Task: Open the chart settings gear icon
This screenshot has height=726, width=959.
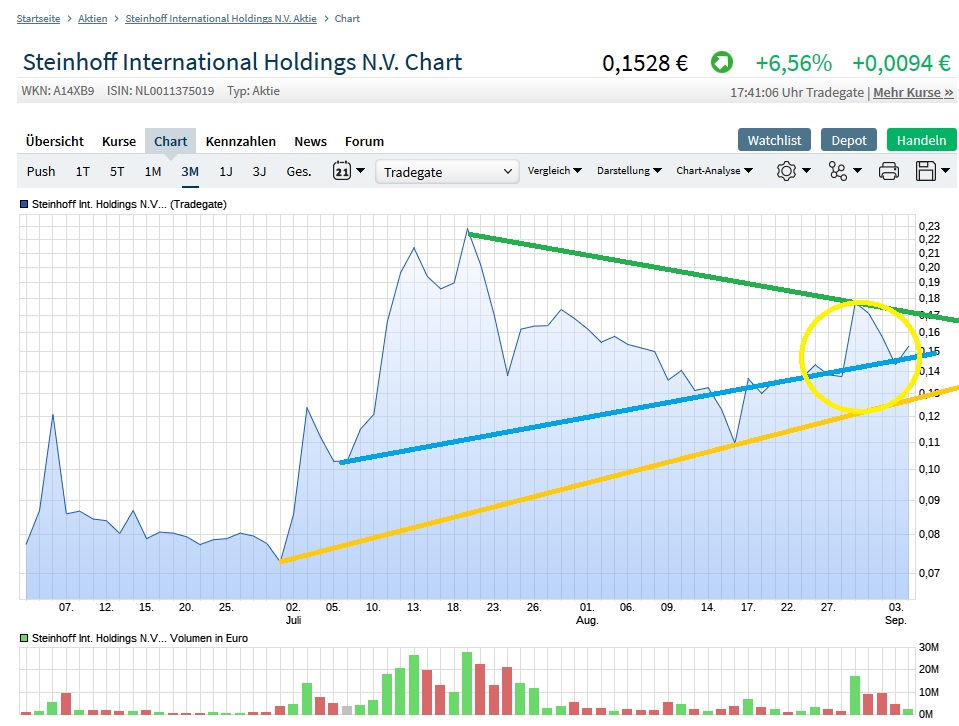Action: click(786, 171)
